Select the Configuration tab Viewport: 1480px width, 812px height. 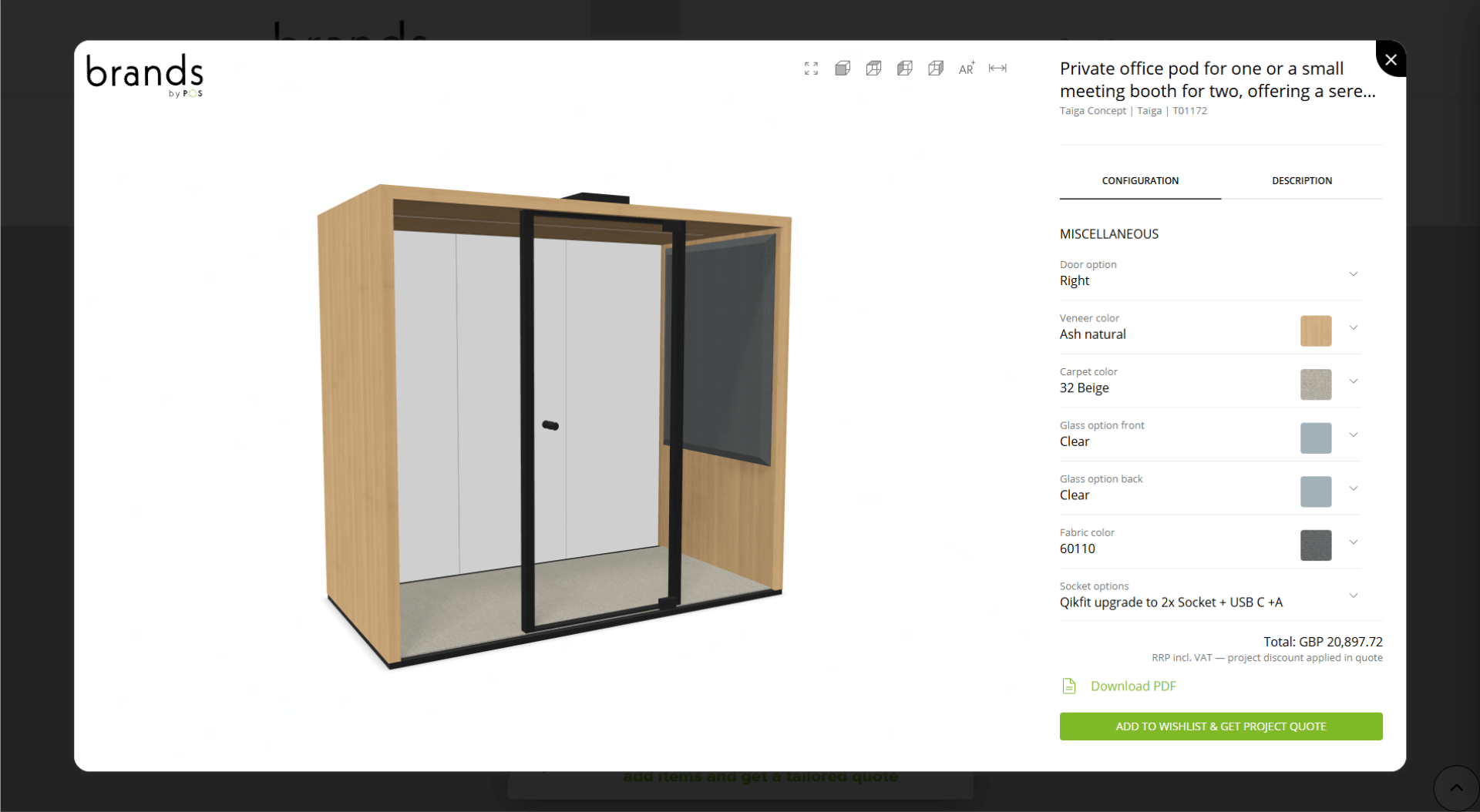(1139, 181)
